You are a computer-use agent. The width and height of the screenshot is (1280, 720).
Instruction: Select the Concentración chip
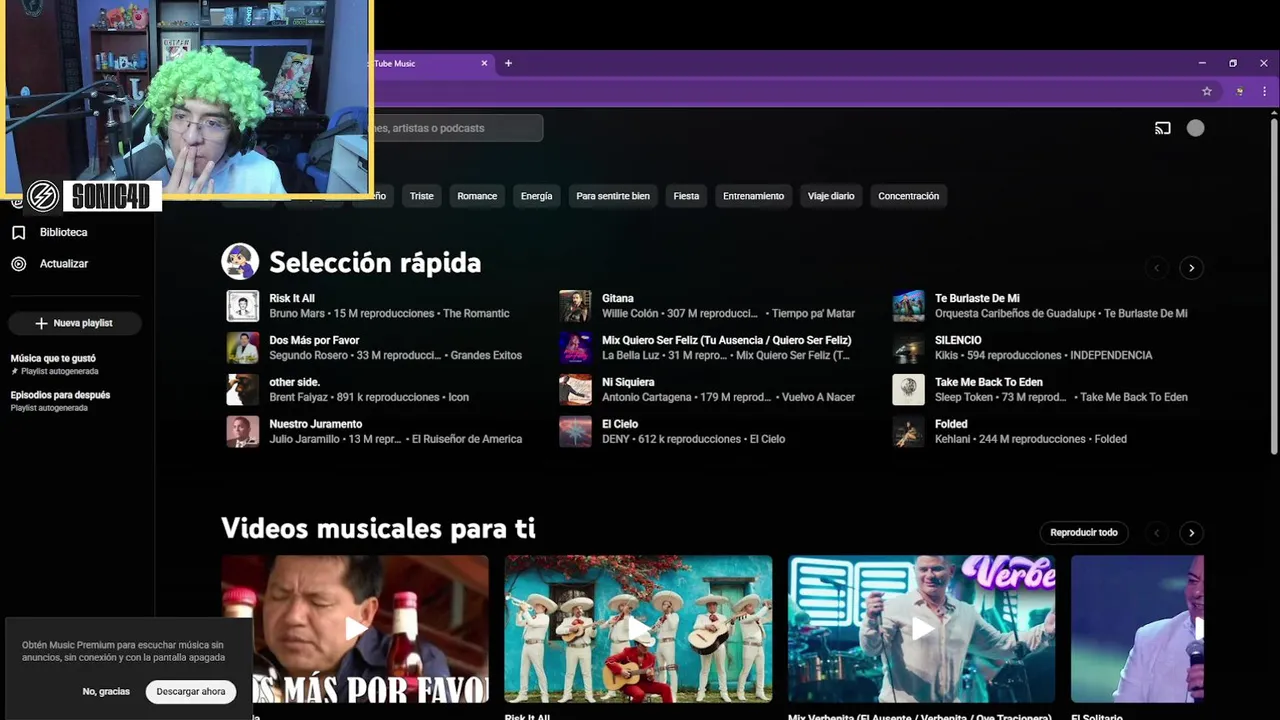pyautogui.click(x=908, y=196)
